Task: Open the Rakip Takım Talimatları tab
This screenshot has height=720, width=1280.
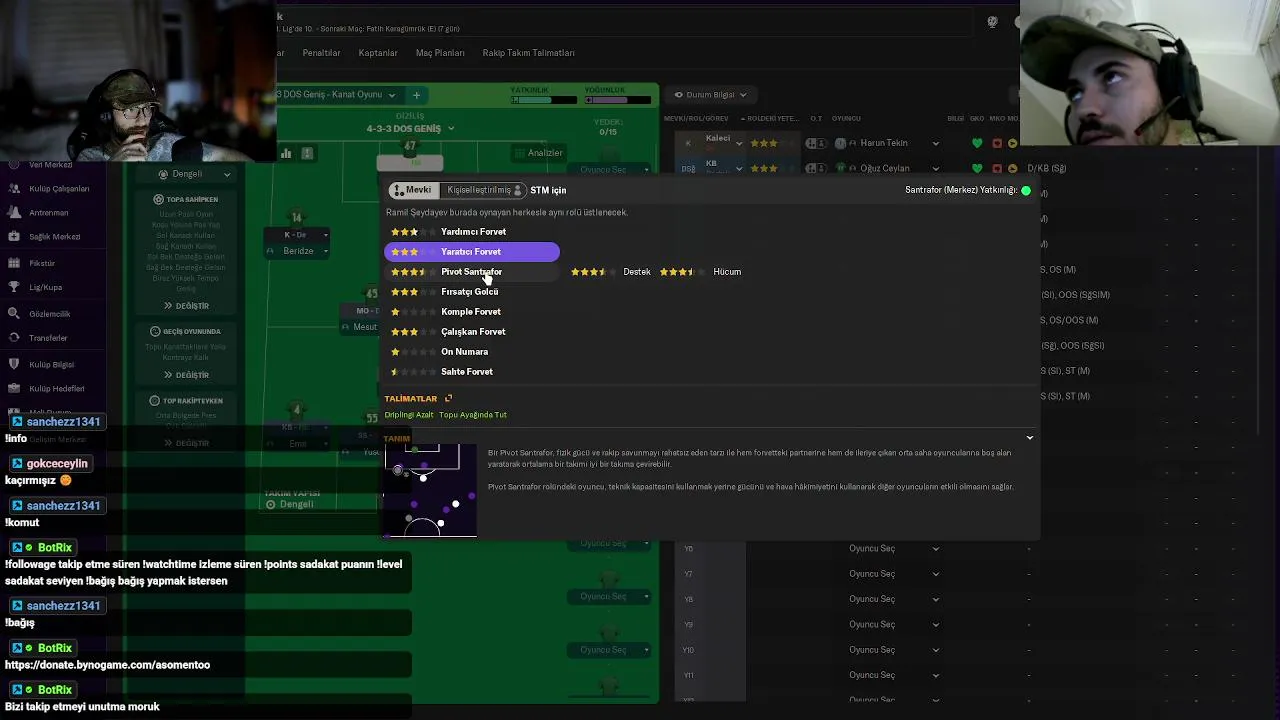Action: tap(528, 53)
